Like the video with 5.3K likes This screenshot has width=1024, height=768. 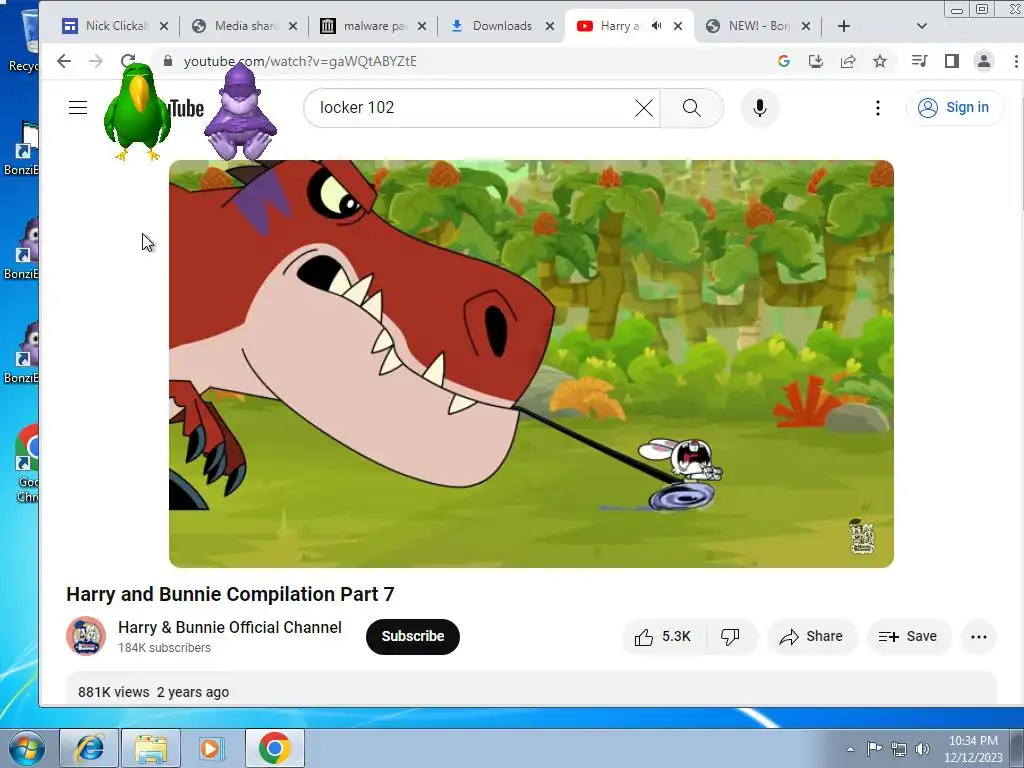663,637
